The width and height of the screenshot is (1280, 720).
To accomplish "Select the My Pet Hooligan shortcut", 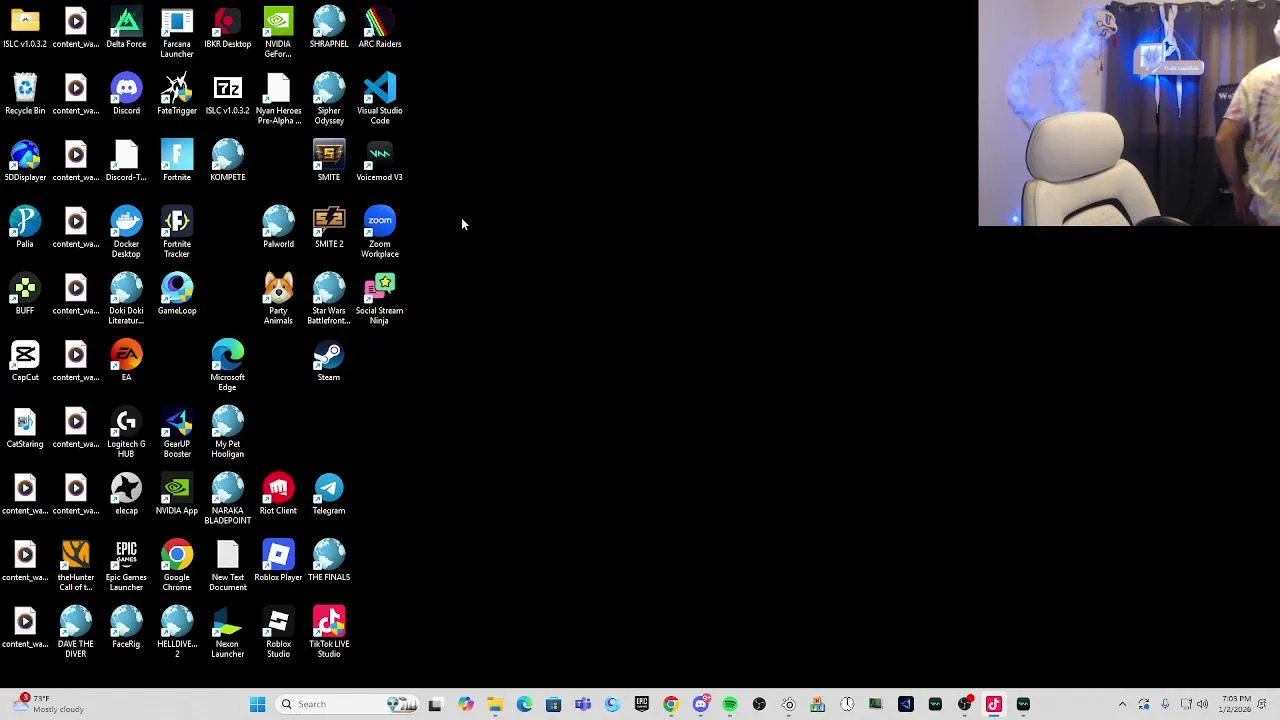I will (227, 432).
